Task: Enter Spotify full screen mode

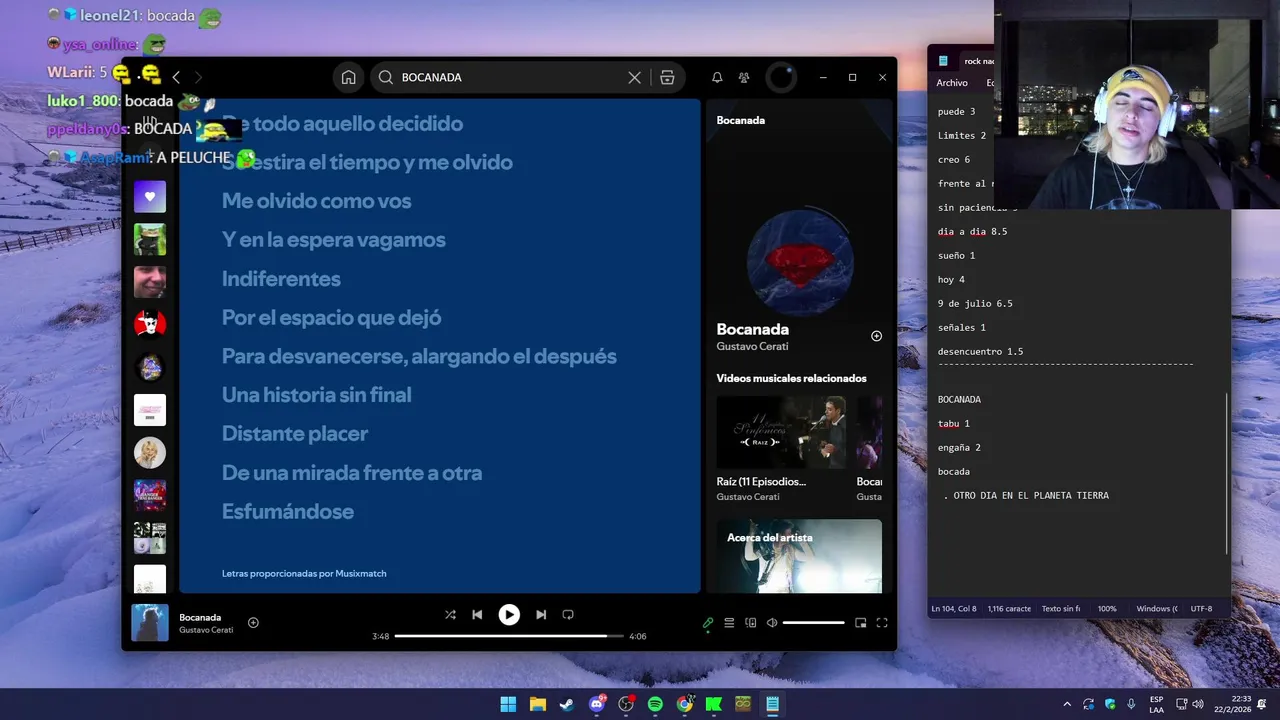Action: click(882, 623)
